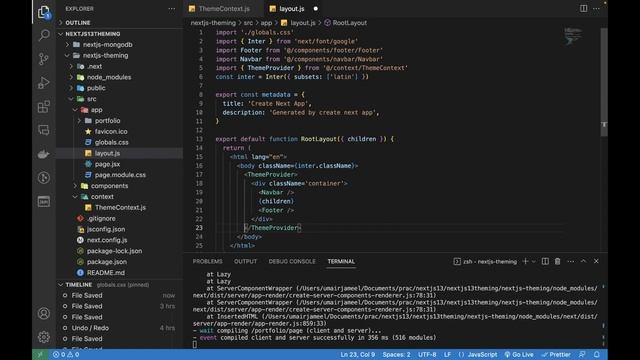Maximize the panel with up chevron
The image size is (640, 360).
pos(583,261)
